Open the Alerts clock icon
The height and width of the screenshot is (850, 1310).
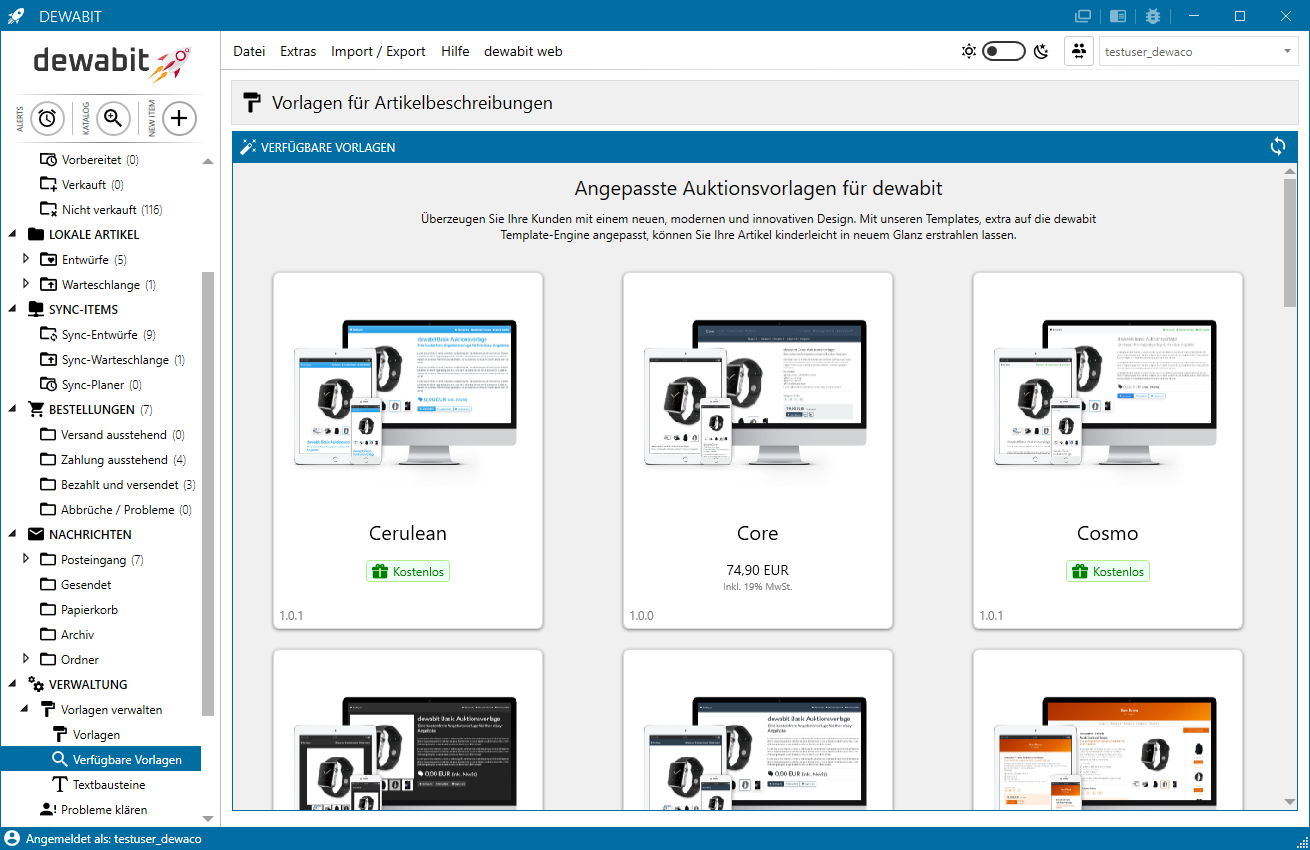(x=47, y=118)
